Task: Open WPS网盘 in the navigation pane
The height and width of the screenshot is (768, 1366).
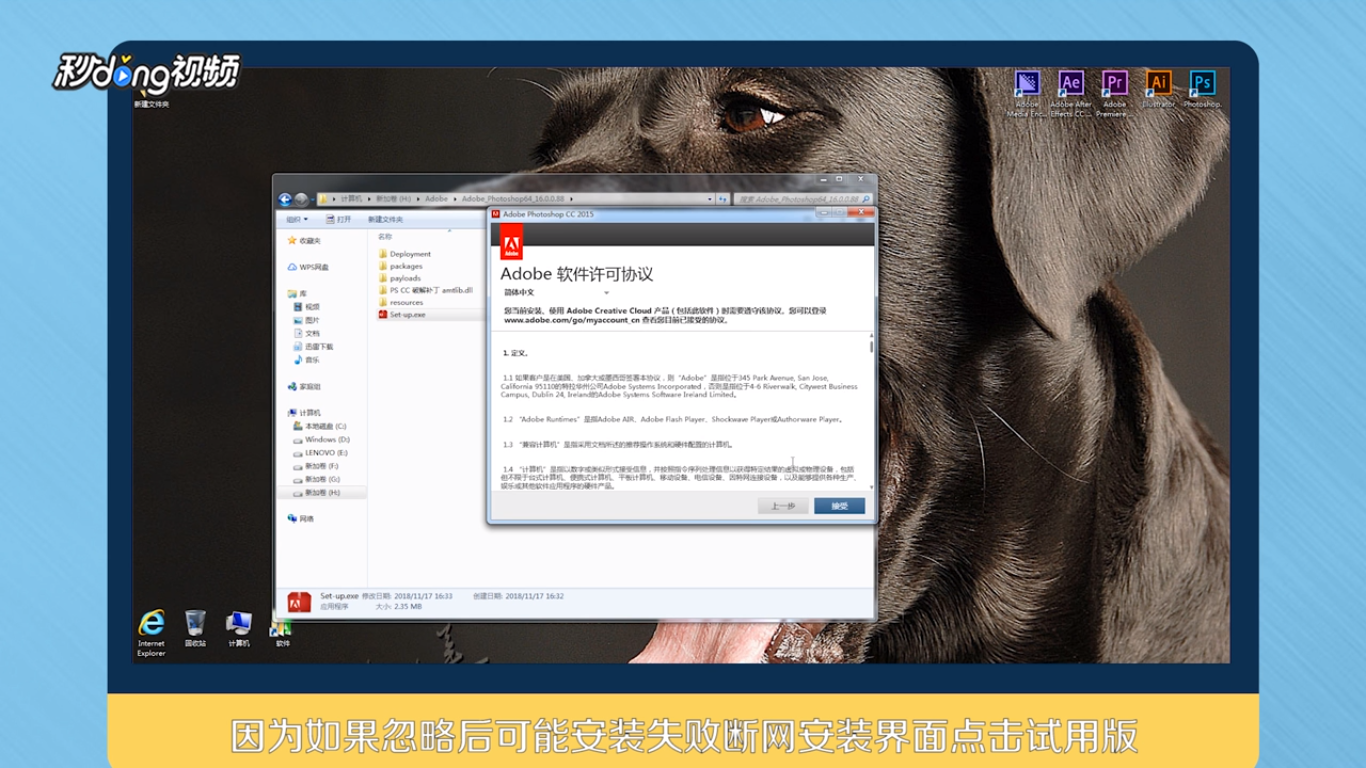Action: click(x=308, y=267)
